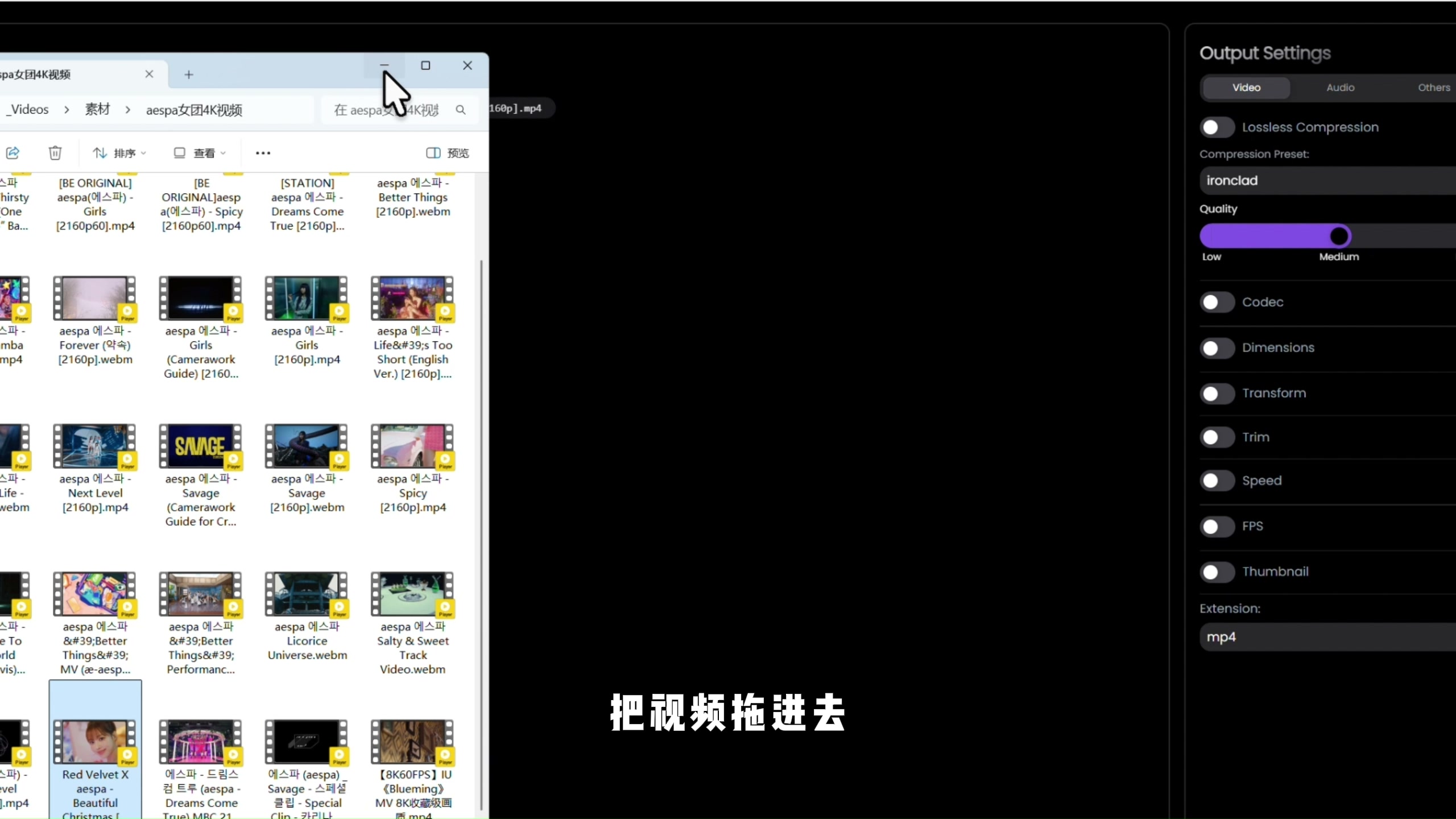Enable Lossless Compression toggle

[1217, 127]
